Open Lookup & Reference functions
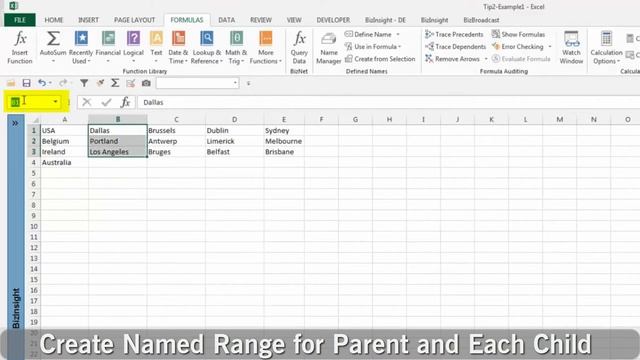This screenshot has height=360, width=640. [207, 47]
